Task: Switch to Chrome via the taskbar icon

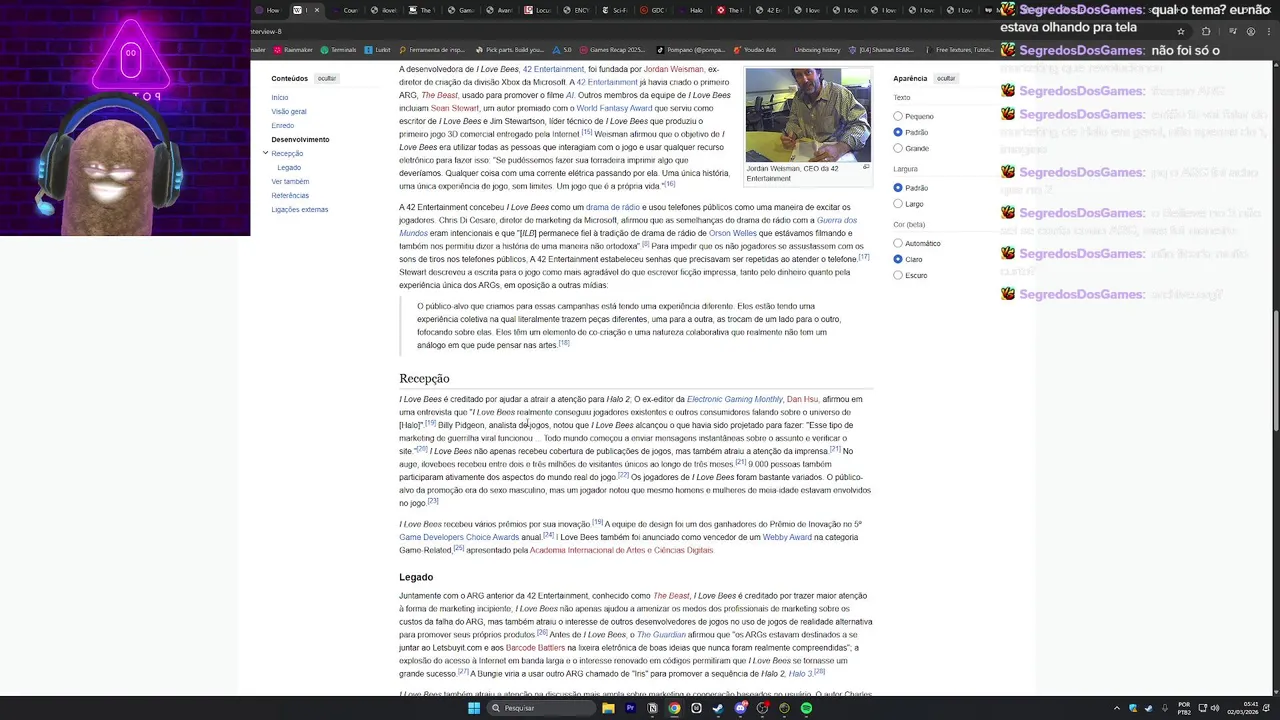Action: pyautogui.click(x=674, y=708)
